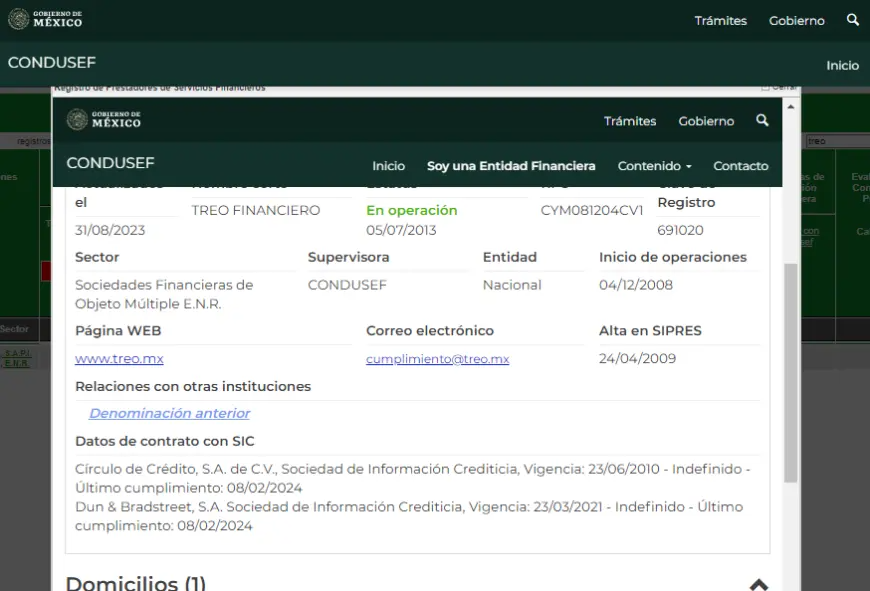
Task: Open the www.treo.mx website link
Action: coord(119,359)
